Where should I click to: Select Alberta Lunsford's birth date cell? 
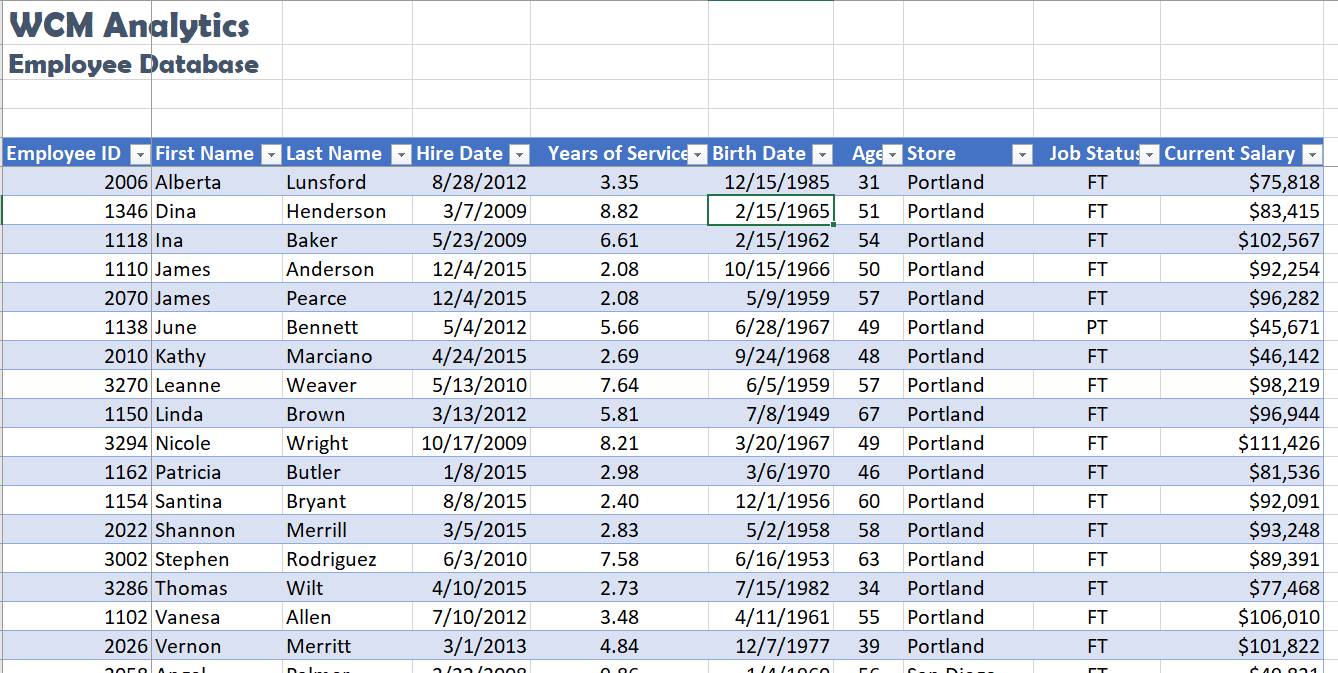pos(771,182)
